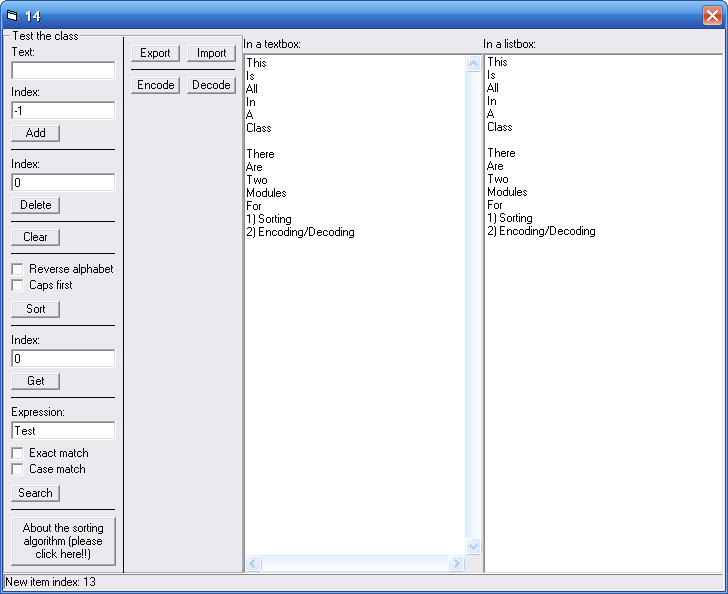
Task: Open About the sorting algorithm info
Action: coord(63,541)
